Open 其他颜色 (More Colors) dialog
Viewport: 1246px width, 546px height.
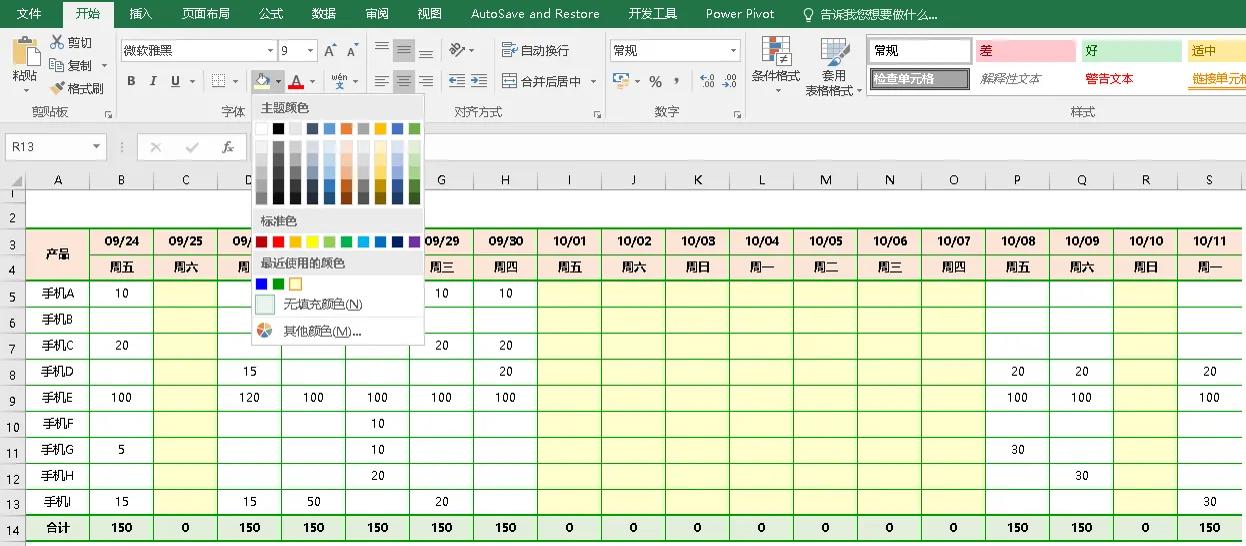(x=321, y=331)
